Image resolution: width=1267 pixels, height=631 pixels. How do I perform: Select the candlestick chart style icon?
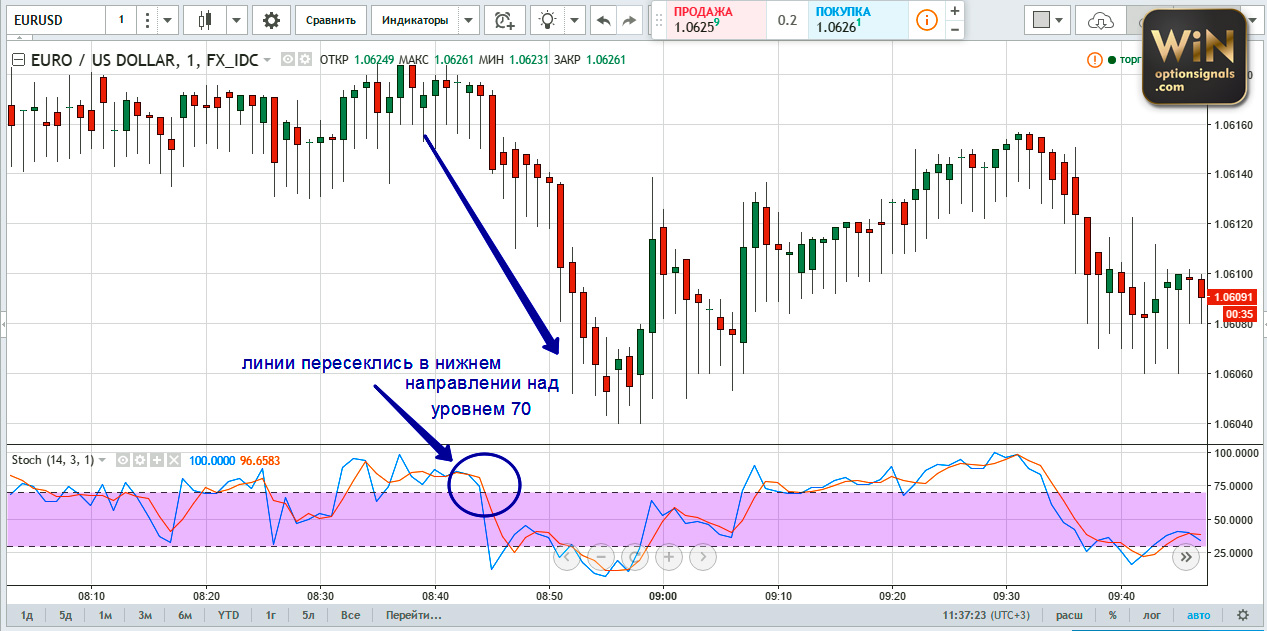pyautogui.click(x=206, y=20)
